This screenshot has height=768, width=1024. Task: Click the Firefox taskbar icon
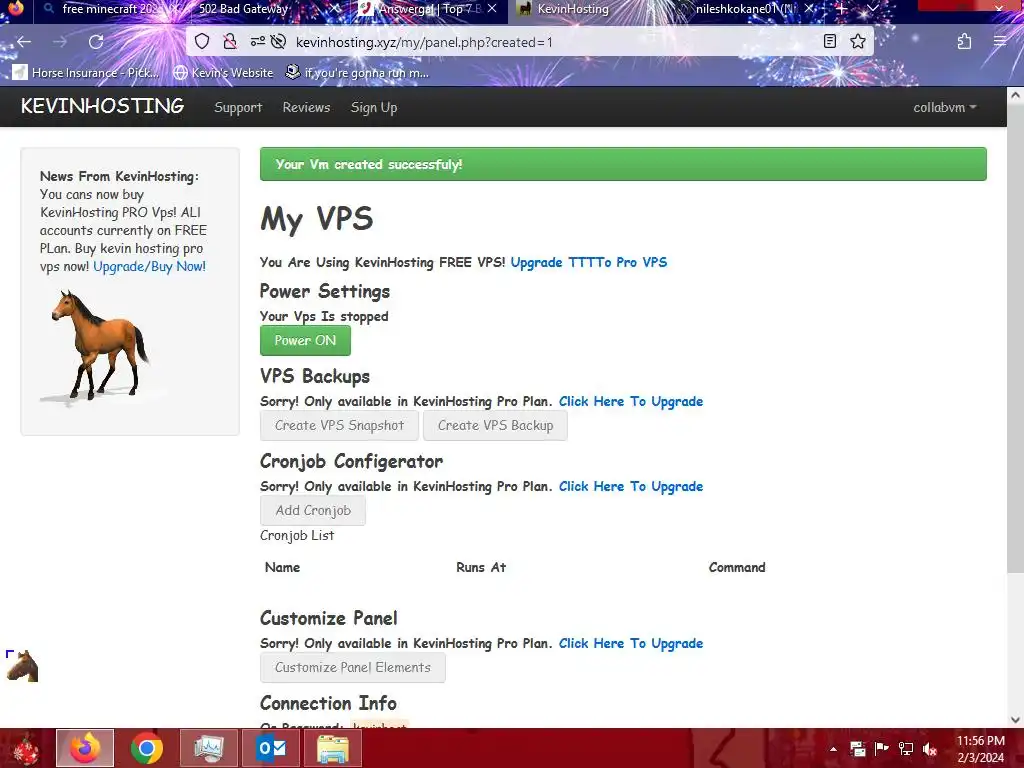85,748
